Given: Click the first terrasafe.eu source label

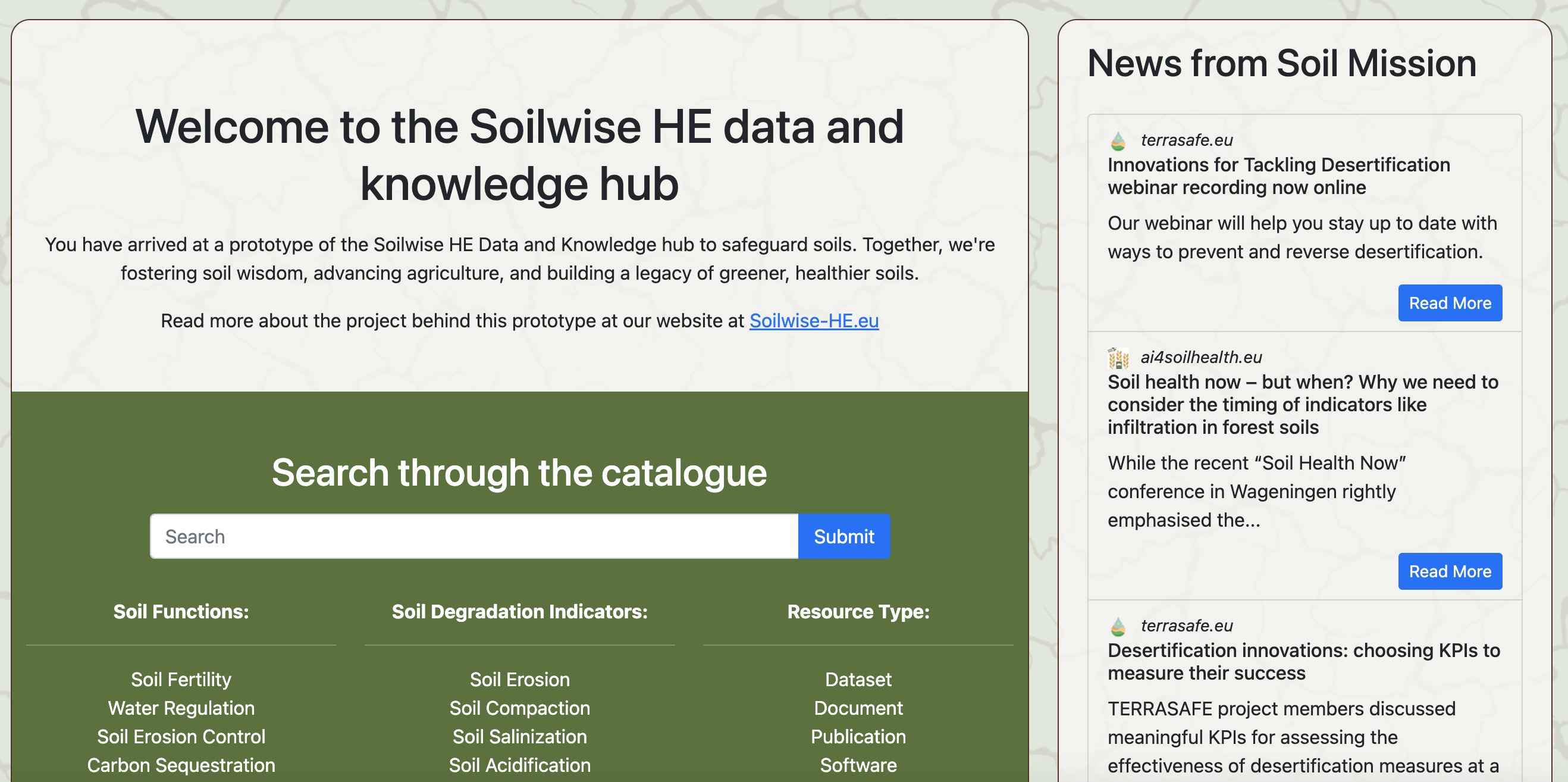Looking at the screenshot, I should [1186, 140].
